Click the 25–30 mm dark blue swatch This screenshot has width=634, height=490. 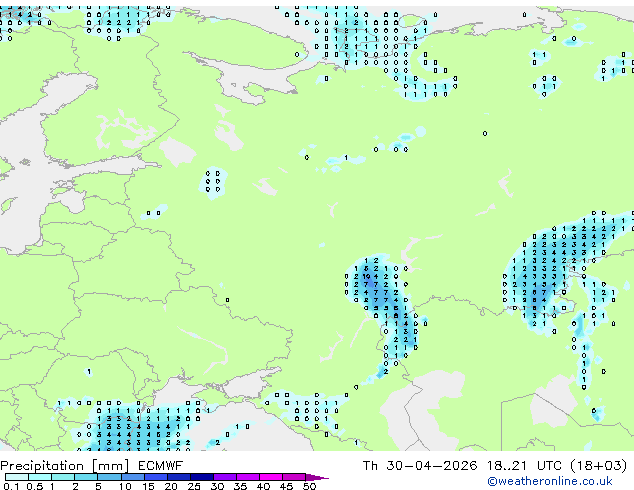pos(201,477)
